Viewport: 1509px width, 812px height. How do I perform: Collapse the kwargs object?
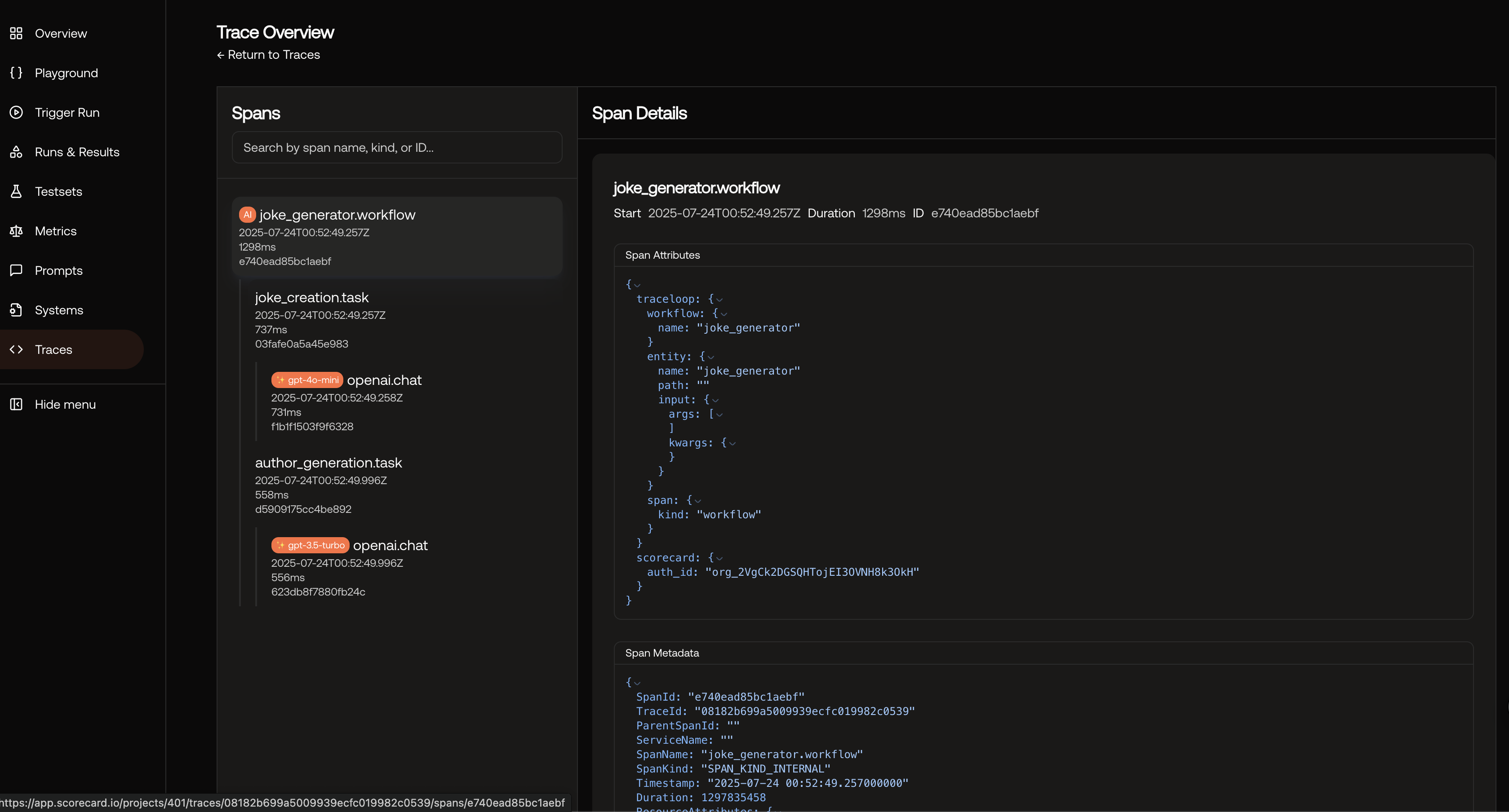[732, 444]
